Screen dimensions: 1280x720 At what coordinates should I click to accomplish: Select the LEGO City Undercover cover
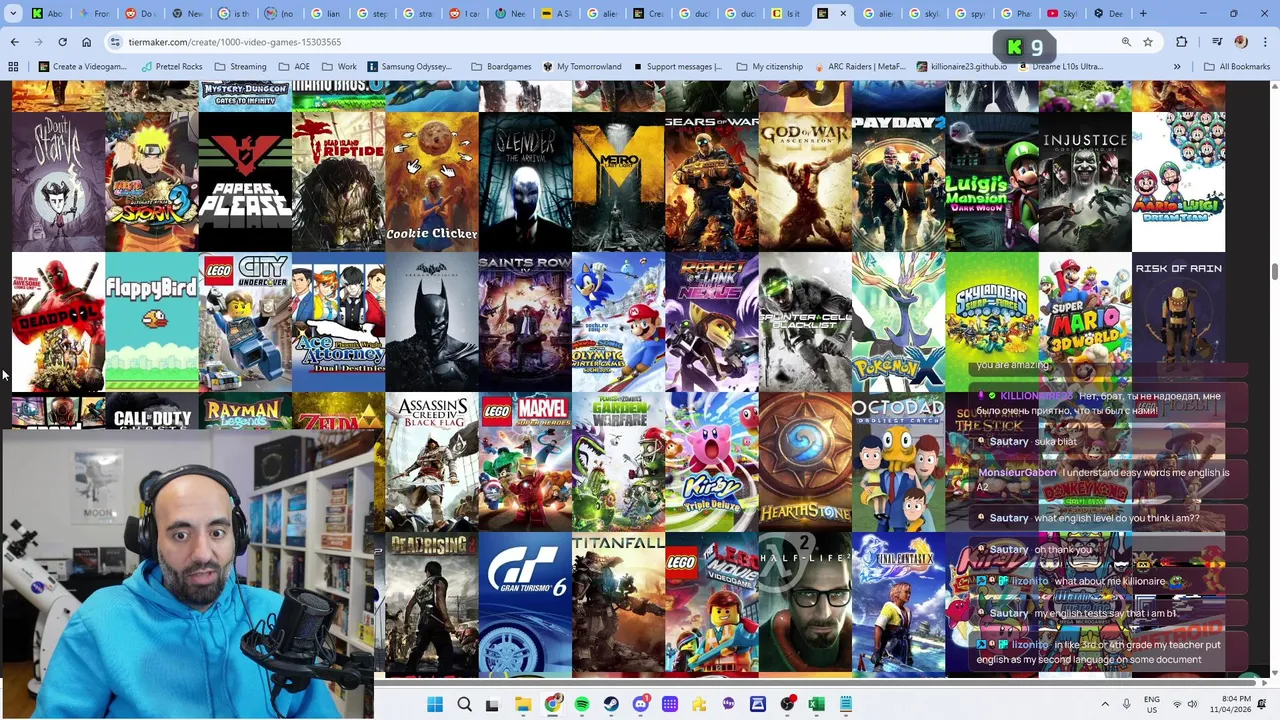245,322
